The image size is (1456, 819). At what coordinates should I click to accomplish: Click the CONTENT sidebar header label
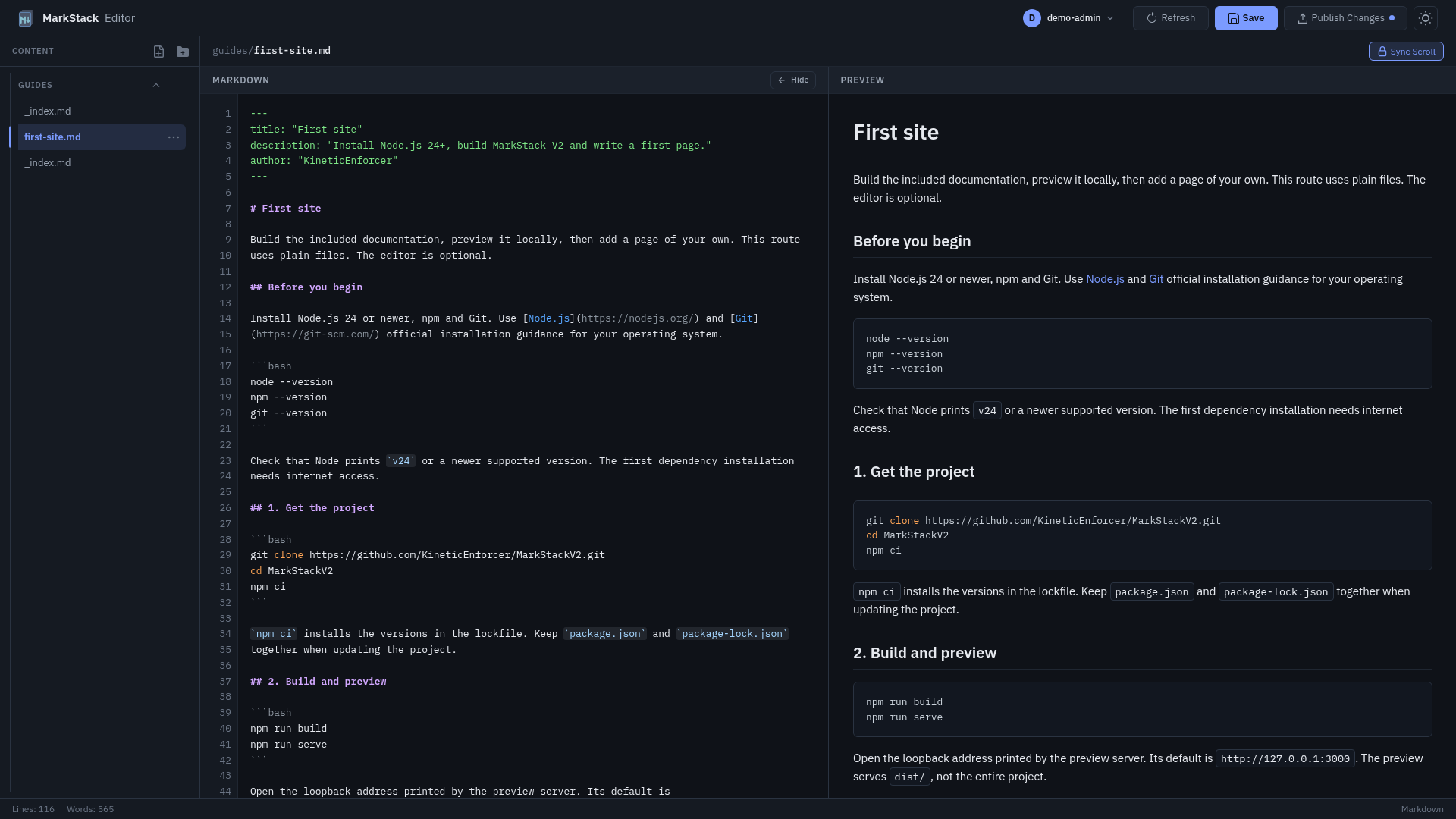click(x=33, y=51)
